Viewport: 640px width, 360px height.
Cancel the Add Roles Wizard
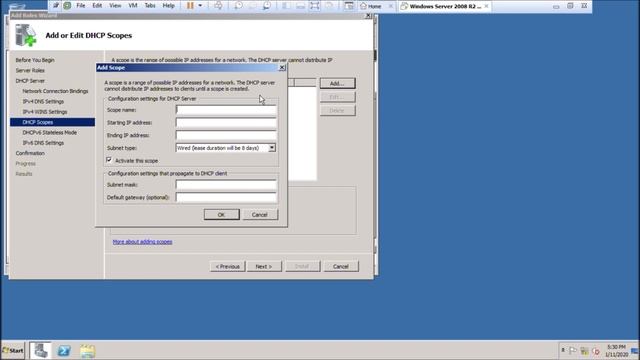(341, 267)
